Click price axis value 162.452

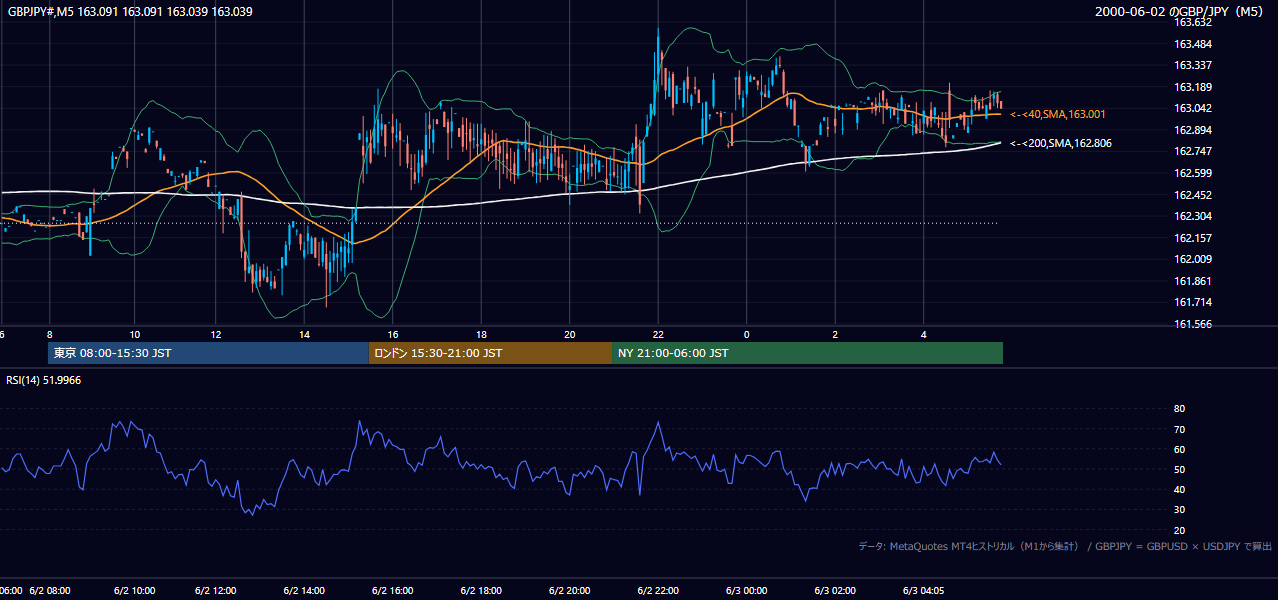[x=1192, y=195]
